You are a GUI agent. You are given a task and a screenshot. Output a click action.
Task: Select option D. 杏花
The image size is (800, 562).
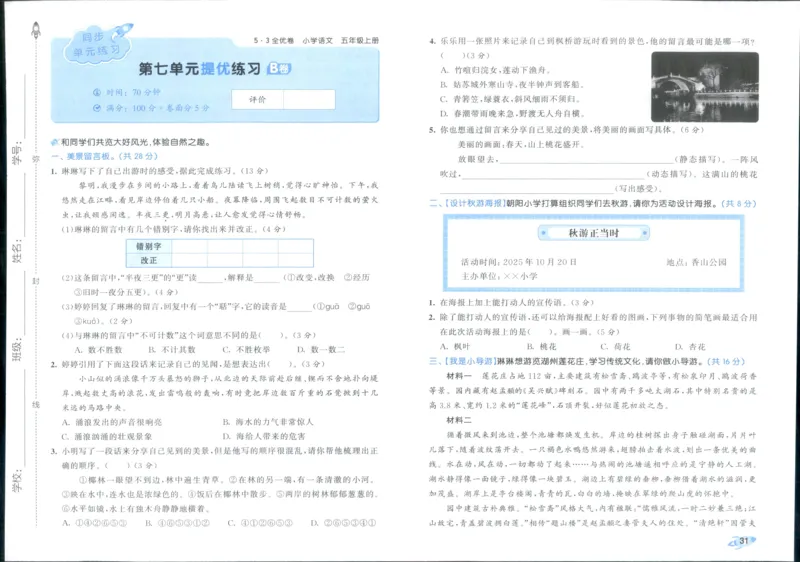click(x=690, y=346)
